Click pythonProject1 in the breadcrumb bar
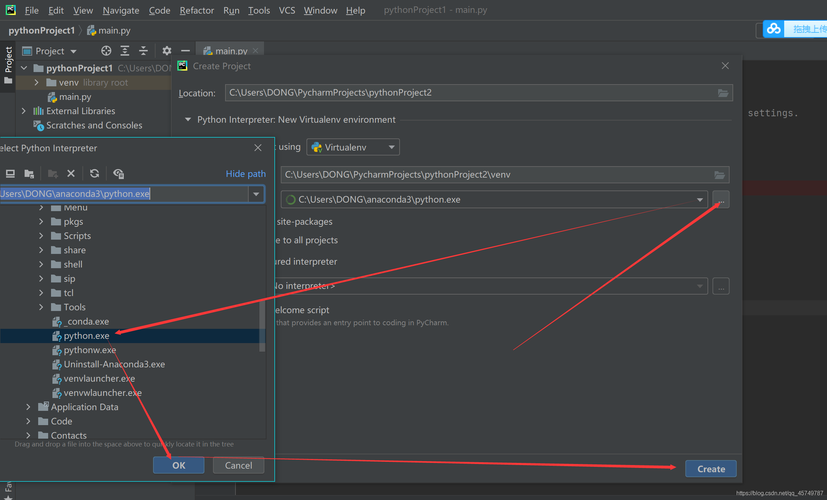Screen dimensions: 827x500 [x=42, y=31]
